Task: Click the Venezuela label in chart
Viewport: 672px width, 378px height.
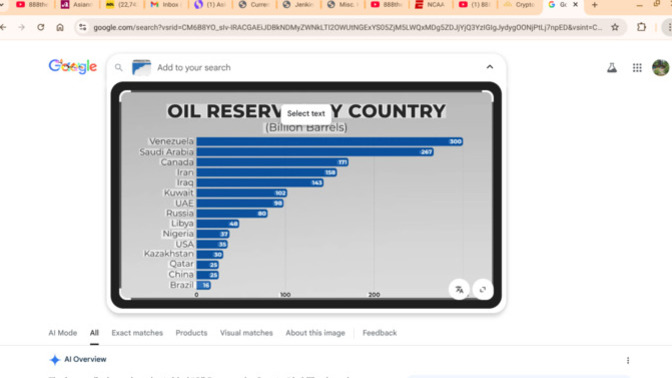Action: (171, 141)
